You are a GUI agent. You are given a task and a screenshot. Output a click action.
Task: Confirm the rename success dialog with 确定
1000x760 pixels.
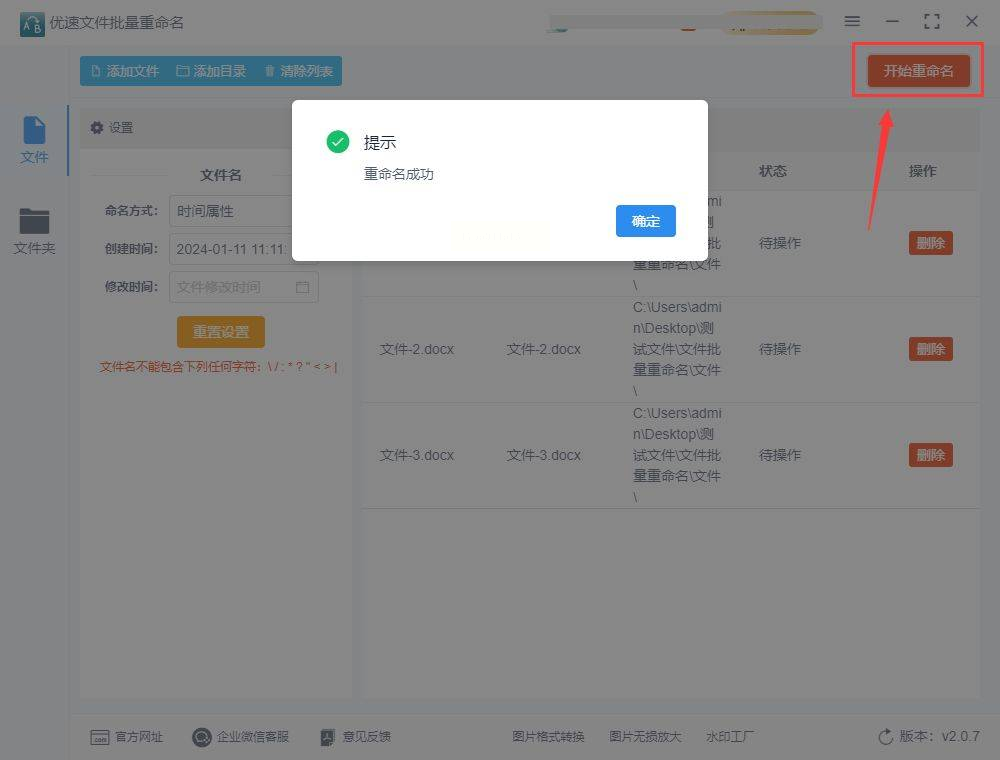pyautogui.click(x=645, y=221)
